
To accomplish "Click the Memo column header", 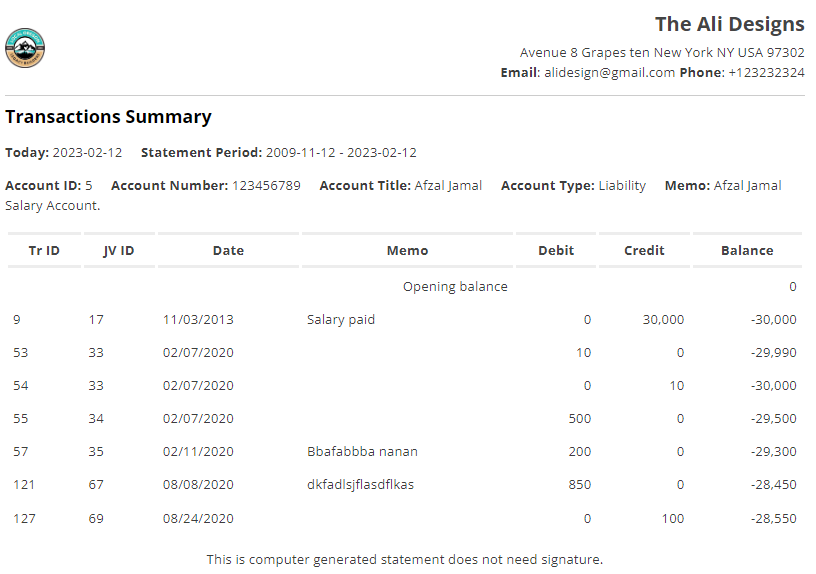I will tap(407, 251).
